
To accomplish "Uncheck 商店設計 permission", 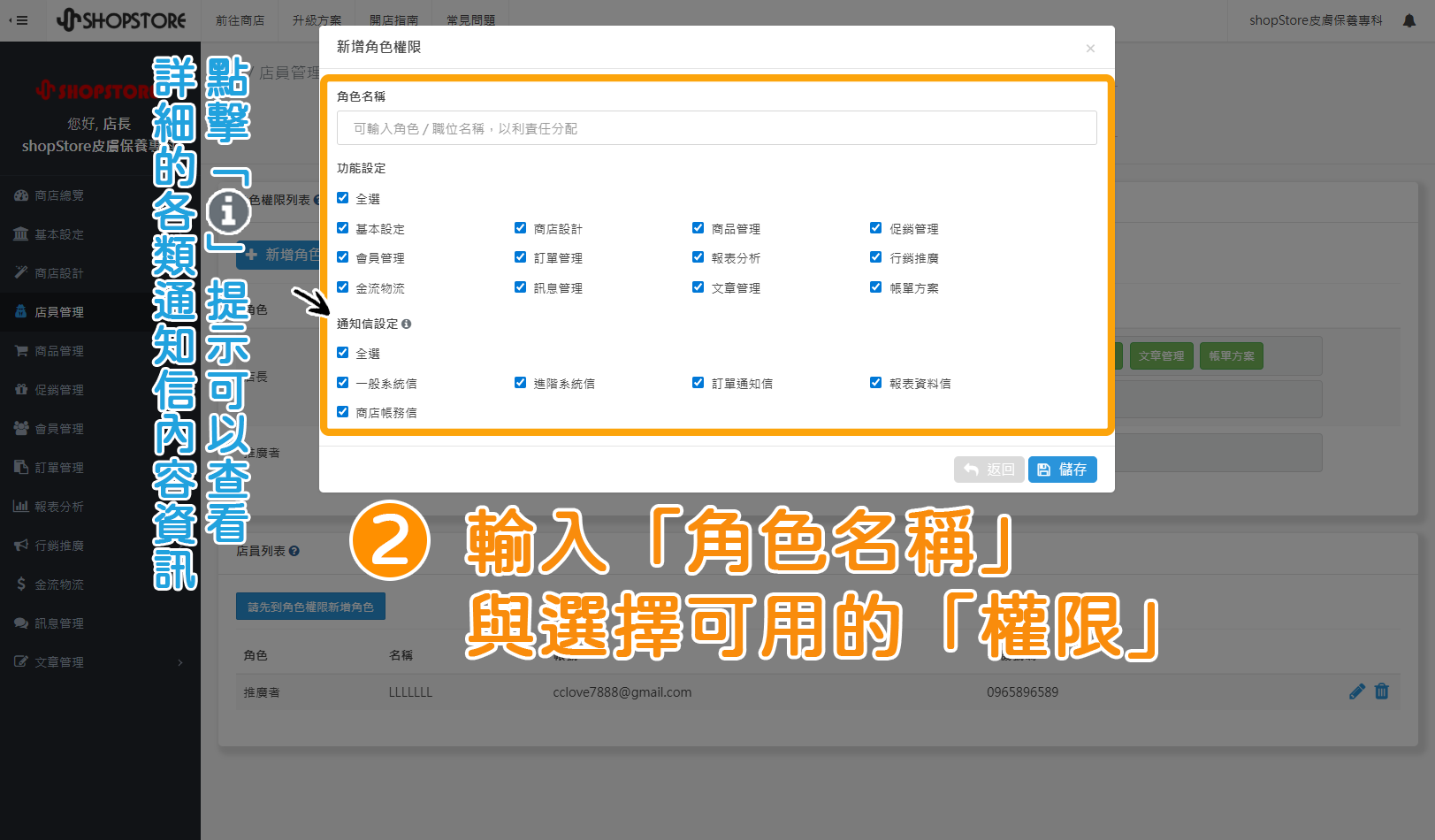I will 521,228.
